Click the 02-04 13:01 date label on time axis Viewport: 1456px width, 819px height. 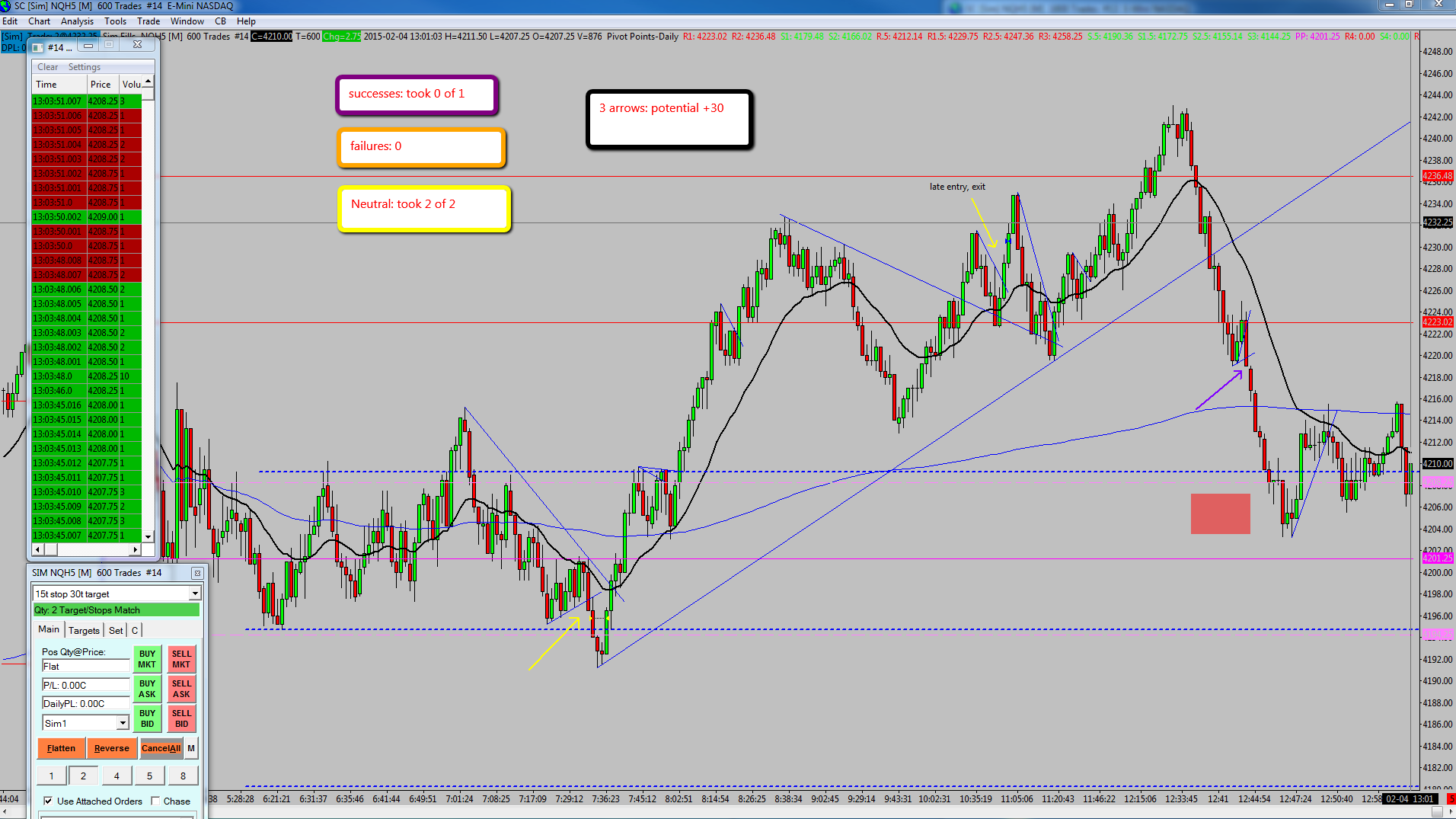[x=1410, y=799]
